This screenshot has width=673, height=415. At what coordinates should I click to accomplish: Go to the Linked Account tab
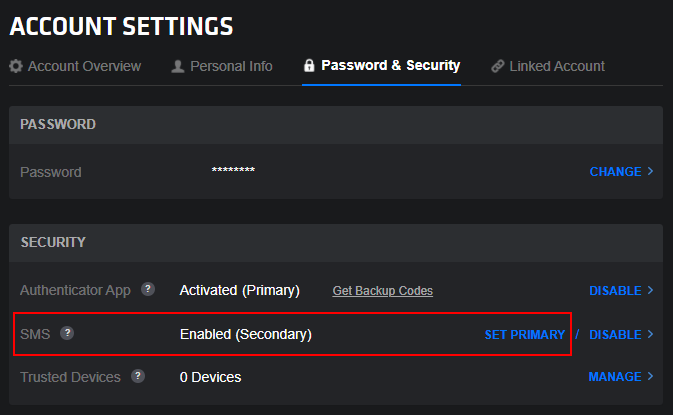pos(557,67)
